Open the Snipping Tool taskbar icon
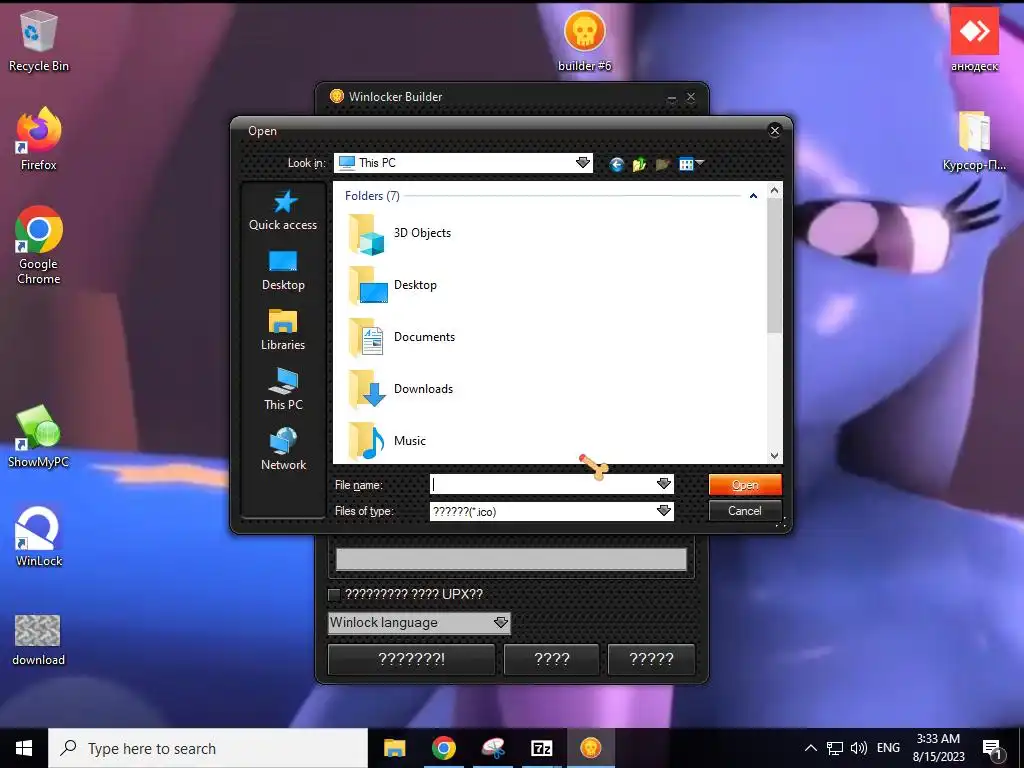 (493, 748)
